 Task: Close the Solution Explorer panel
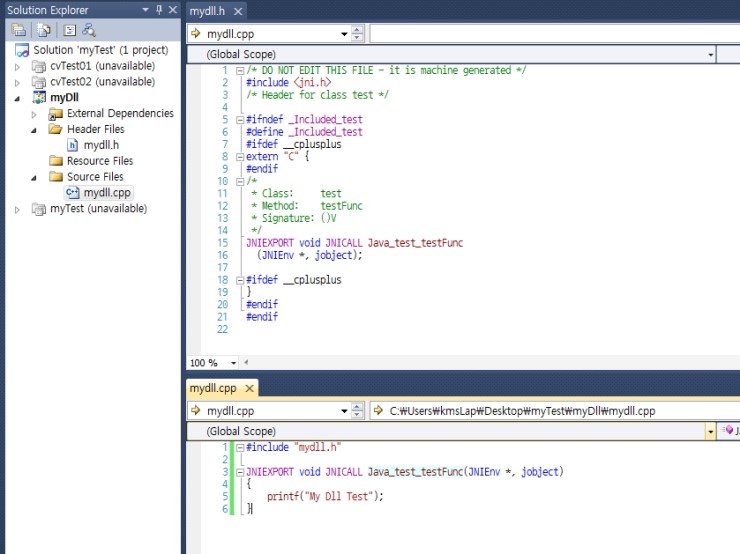tap(173, 9)
